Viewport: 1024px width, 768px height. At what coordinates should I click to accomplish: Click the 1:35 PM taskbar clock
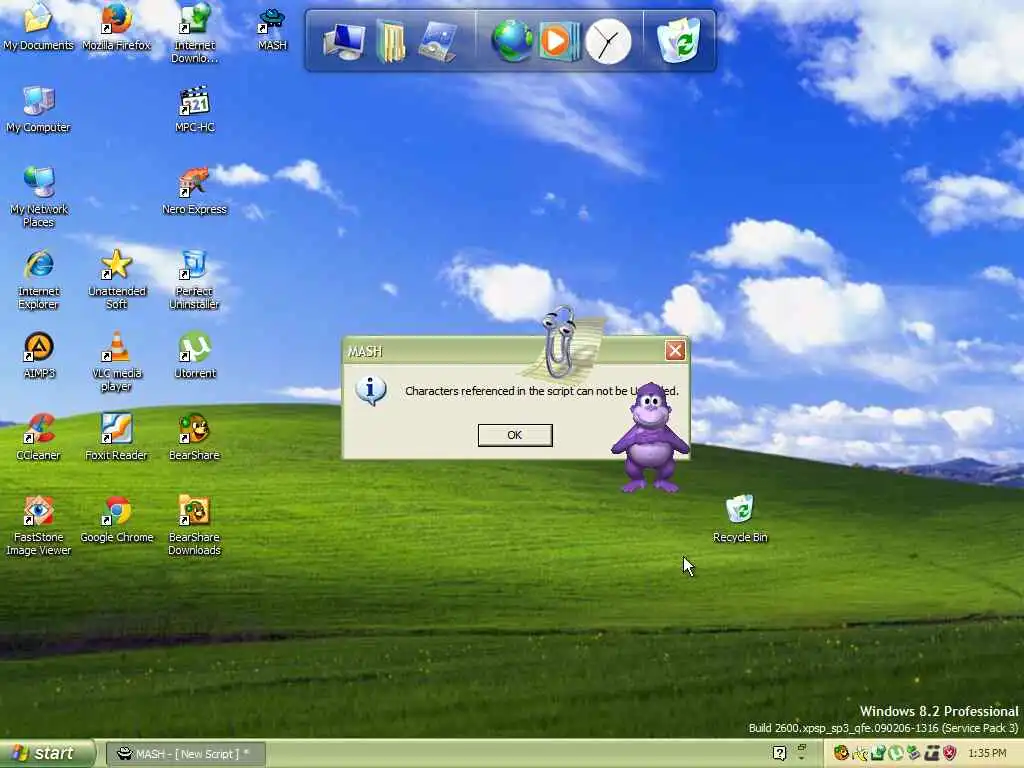coord(987,754)
